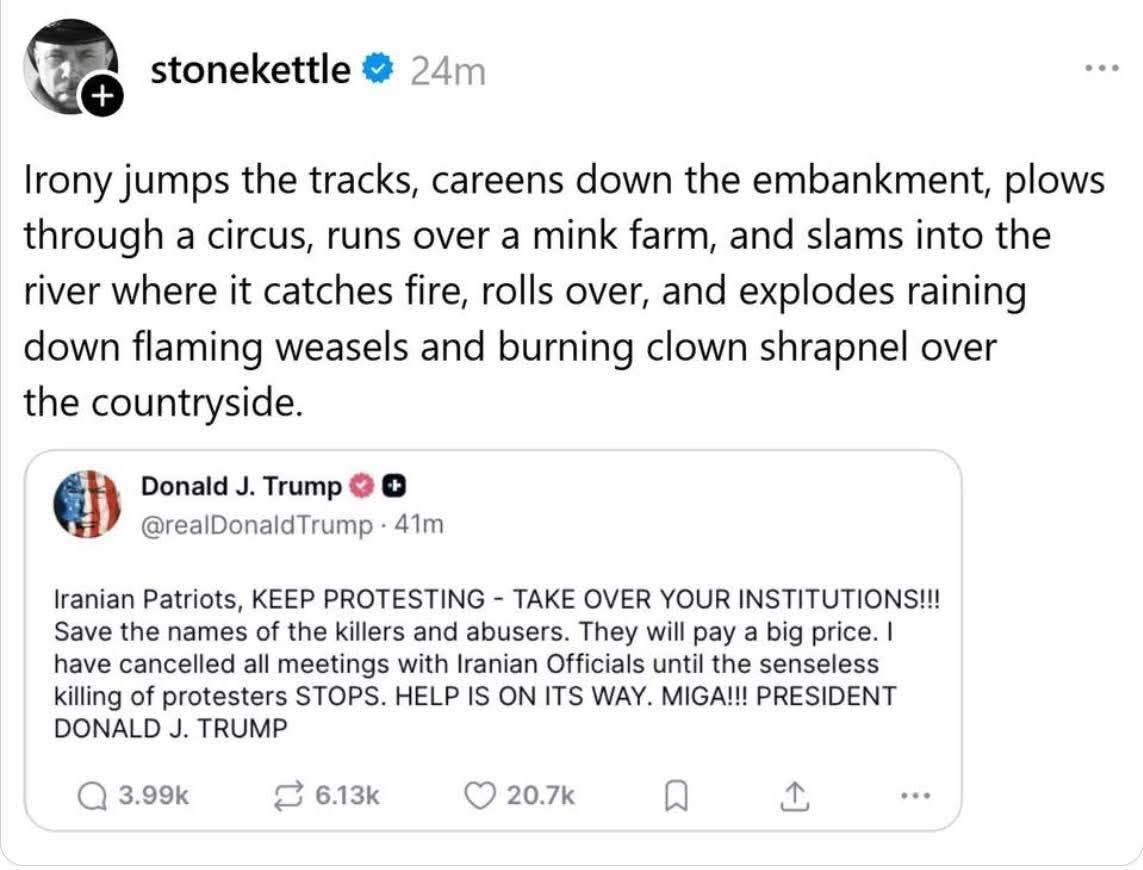Open the post's more options menu

click(1102, 69)
